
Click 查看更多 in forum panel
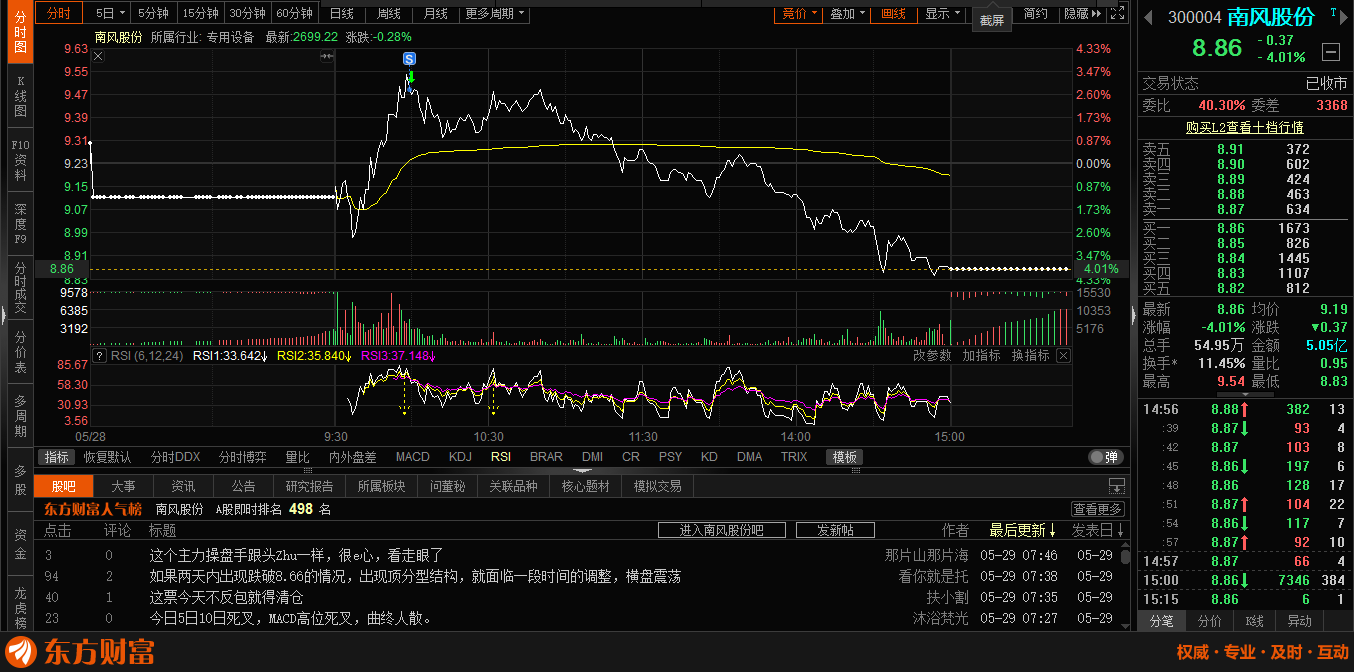pos(1097,509)
